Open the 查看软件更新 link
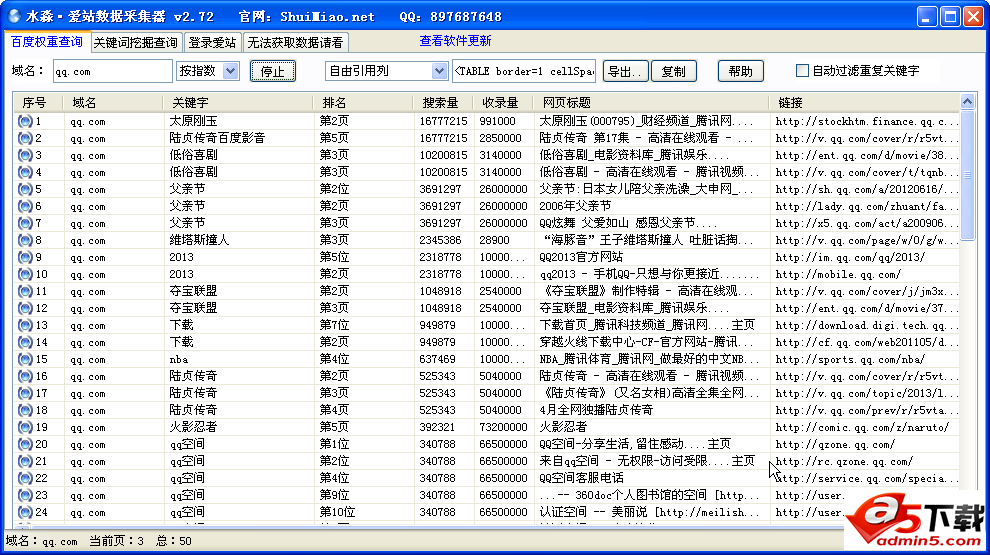Viewport: 990px width, 555px height. coord(455,41)
